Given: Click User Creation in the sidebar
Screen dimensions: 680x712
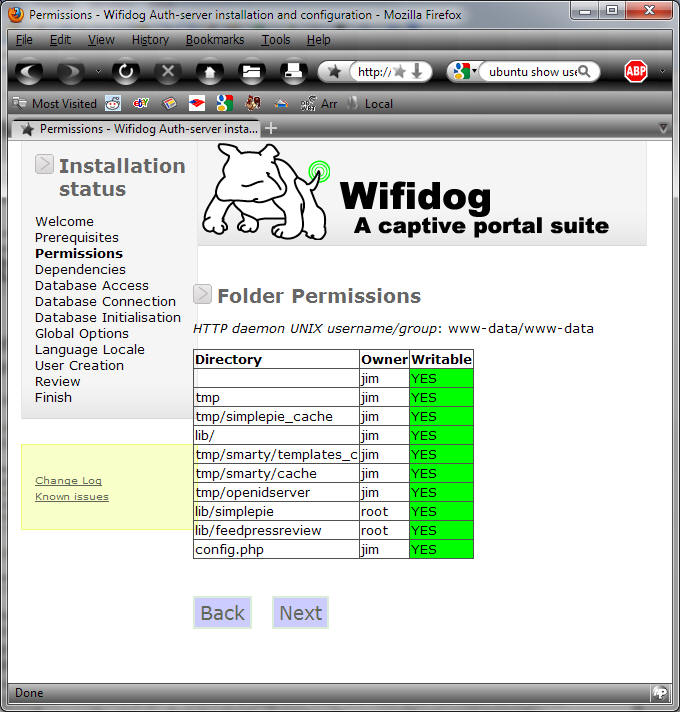Looking at the screenshot, I should coord(79,366).
